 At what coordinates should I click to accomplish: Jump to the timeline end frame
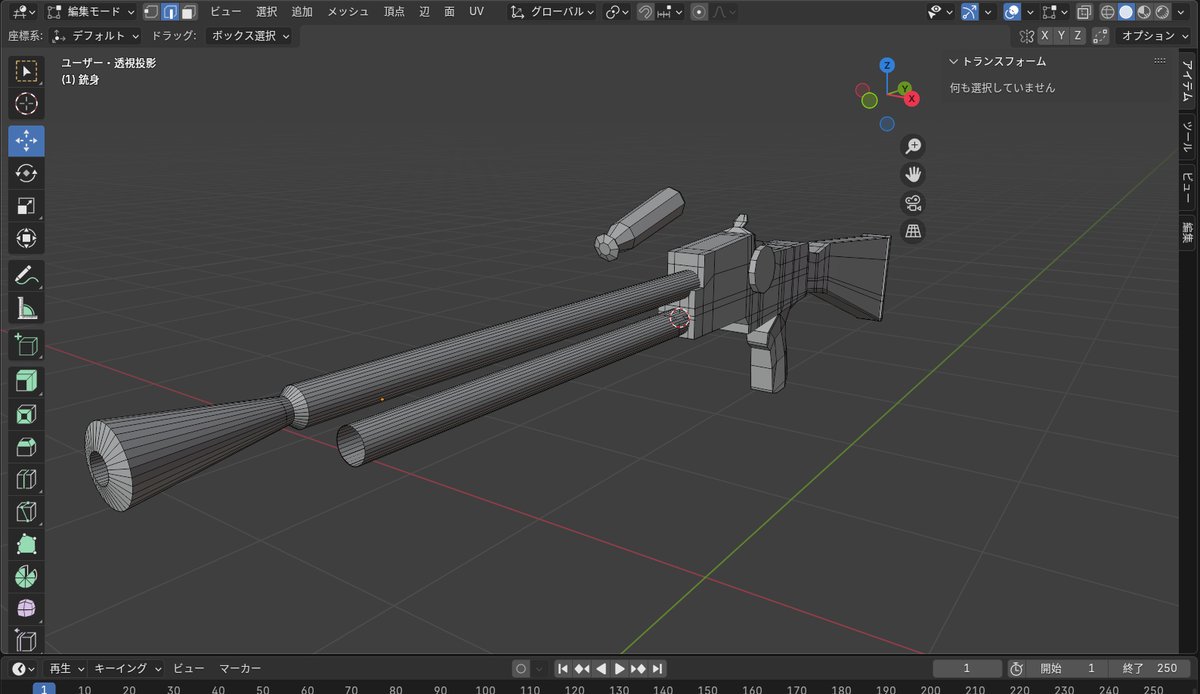tap(658, 668)
